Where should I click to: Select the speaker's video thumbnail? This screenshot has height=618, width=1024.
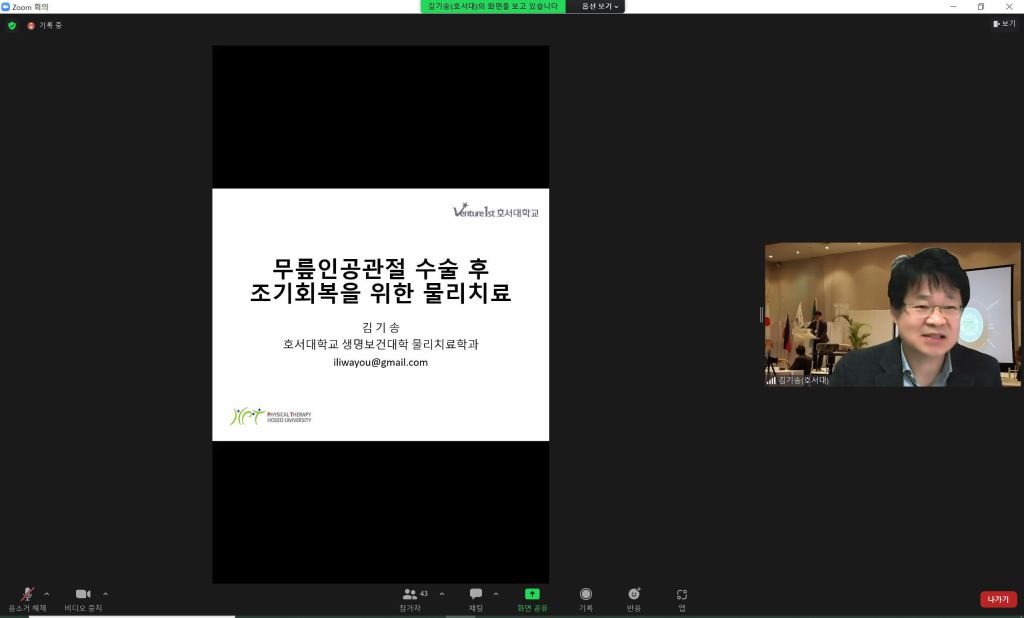point(892,314)
